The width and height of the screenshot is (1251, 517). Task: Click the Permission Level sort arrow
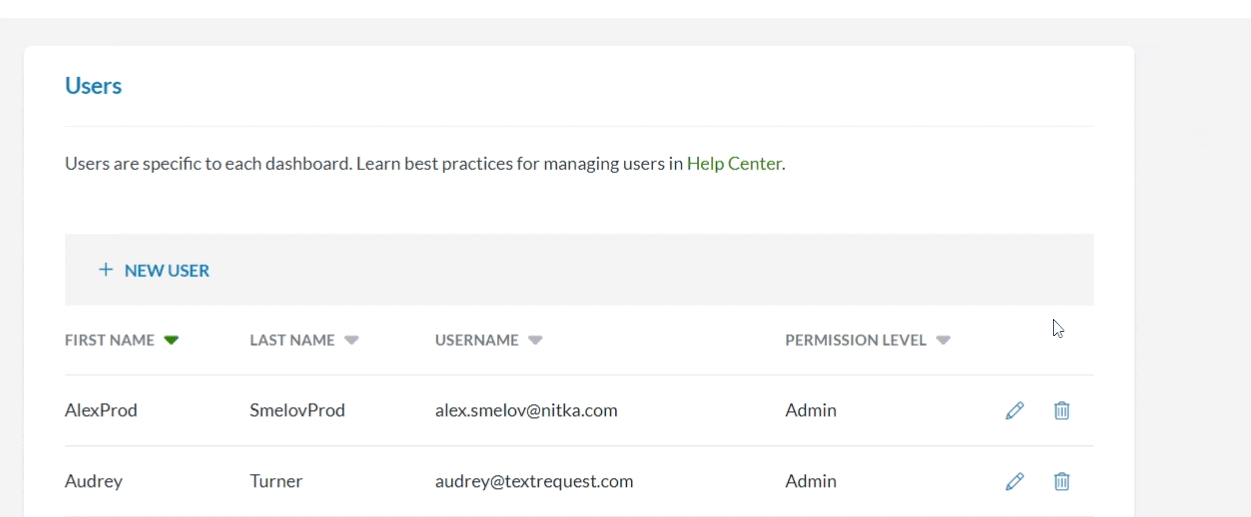click(x=943, y=340)
